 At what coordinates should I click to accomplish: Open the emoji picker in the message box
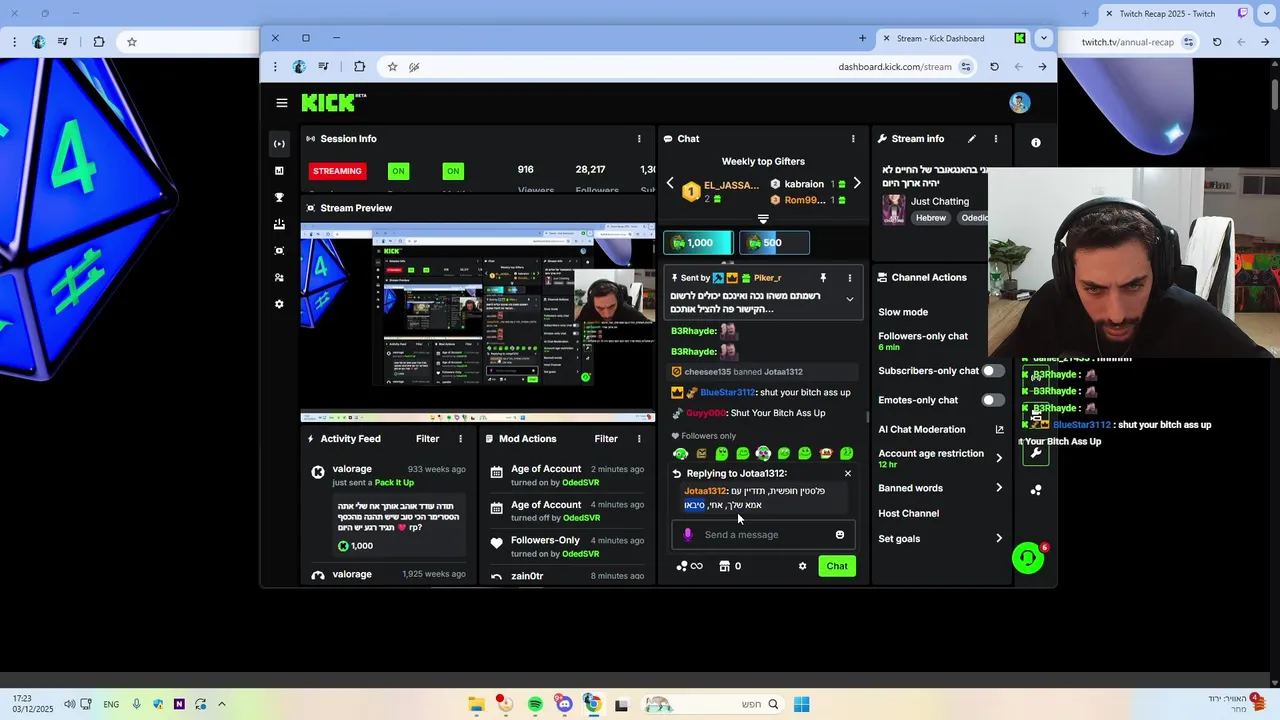[x=840, y=535]
